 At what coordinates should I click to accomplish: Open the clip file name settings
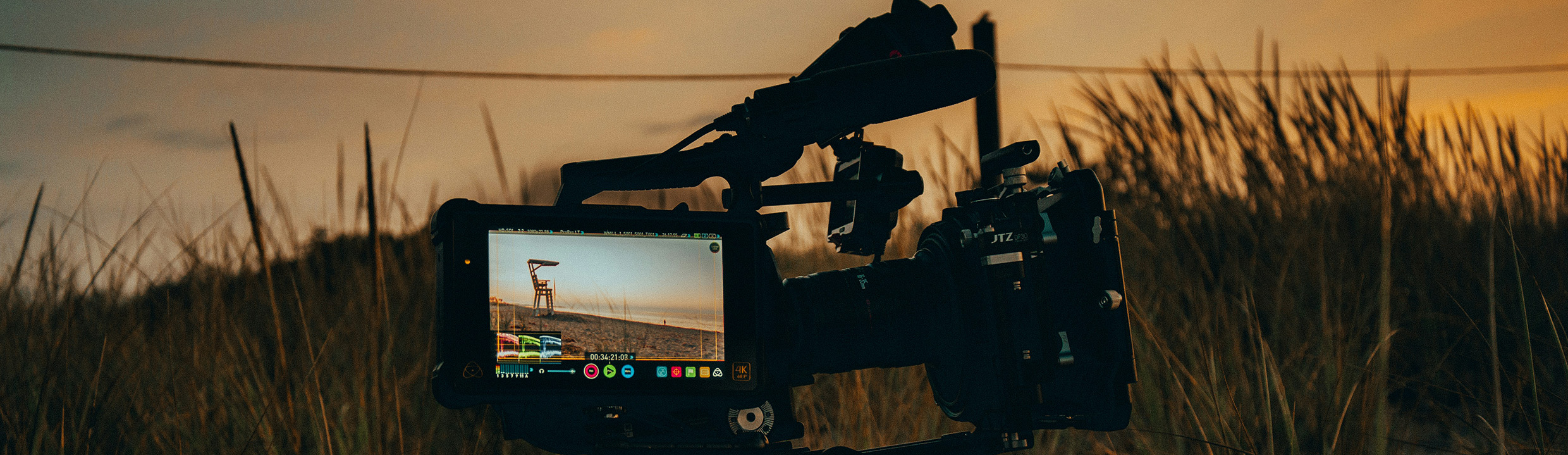(630, 234)
